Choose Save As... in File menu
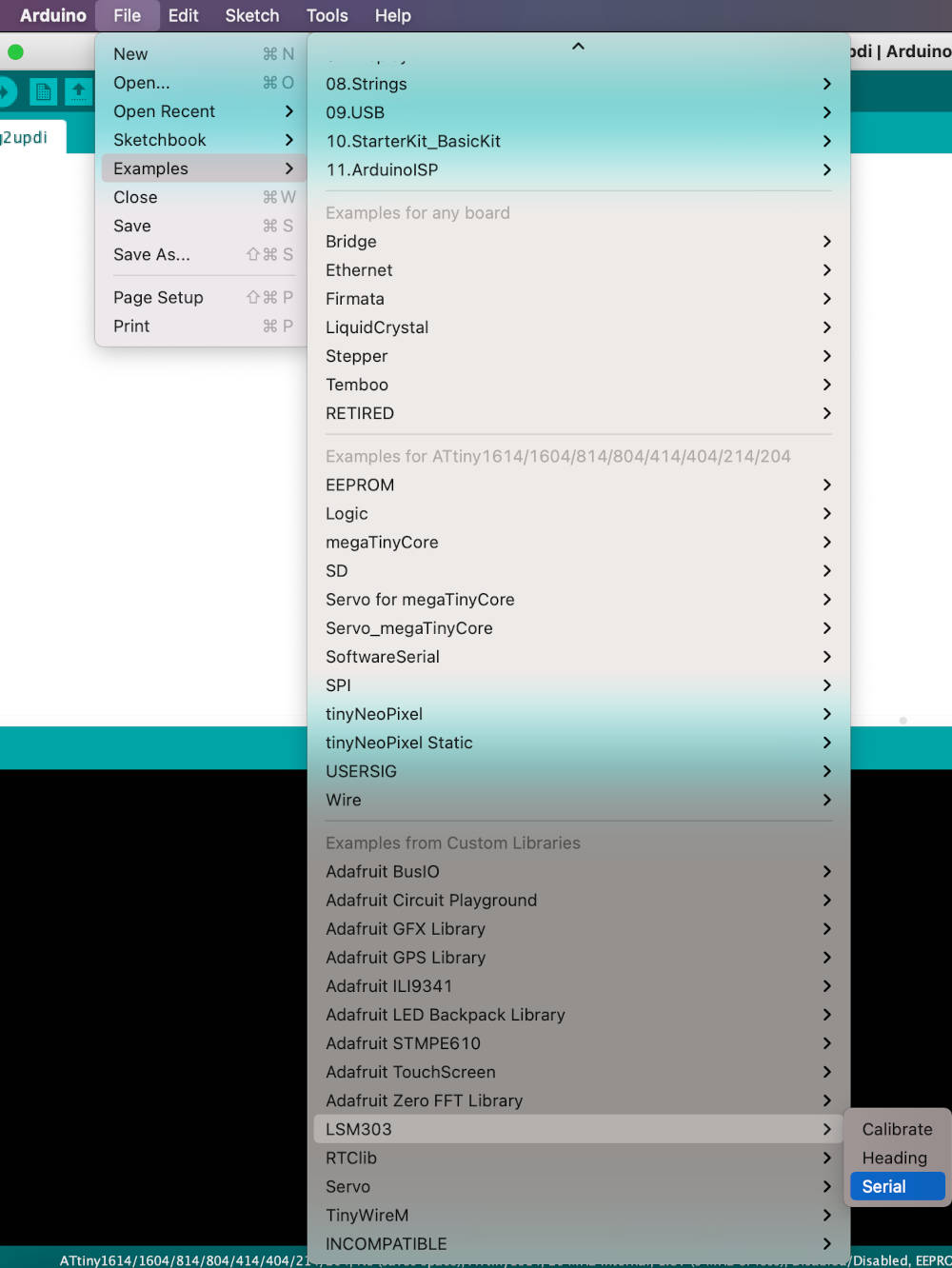The image size is (952, 1268). pos(204,254)
